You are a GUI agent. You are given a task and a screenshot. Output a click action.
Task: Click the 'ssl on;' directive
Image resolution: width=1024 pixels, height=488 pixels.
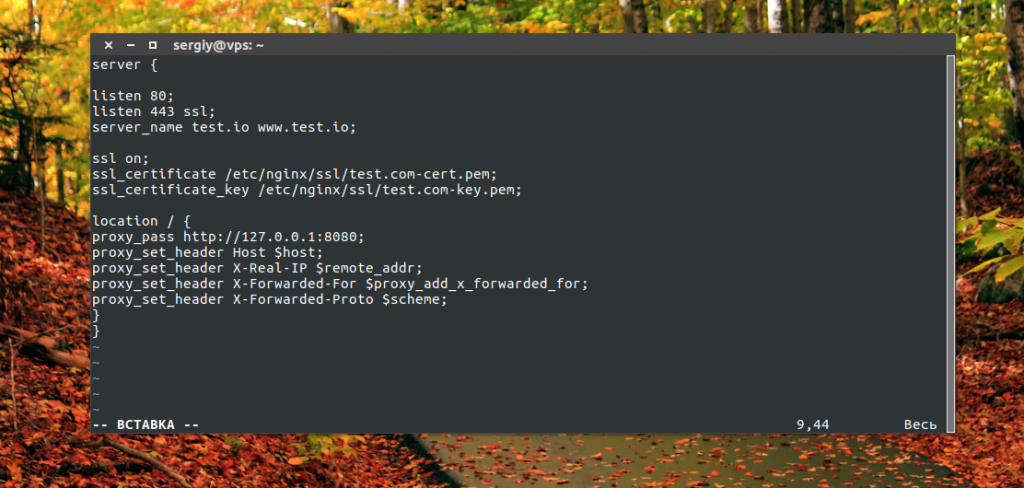(x=120, y=158)
